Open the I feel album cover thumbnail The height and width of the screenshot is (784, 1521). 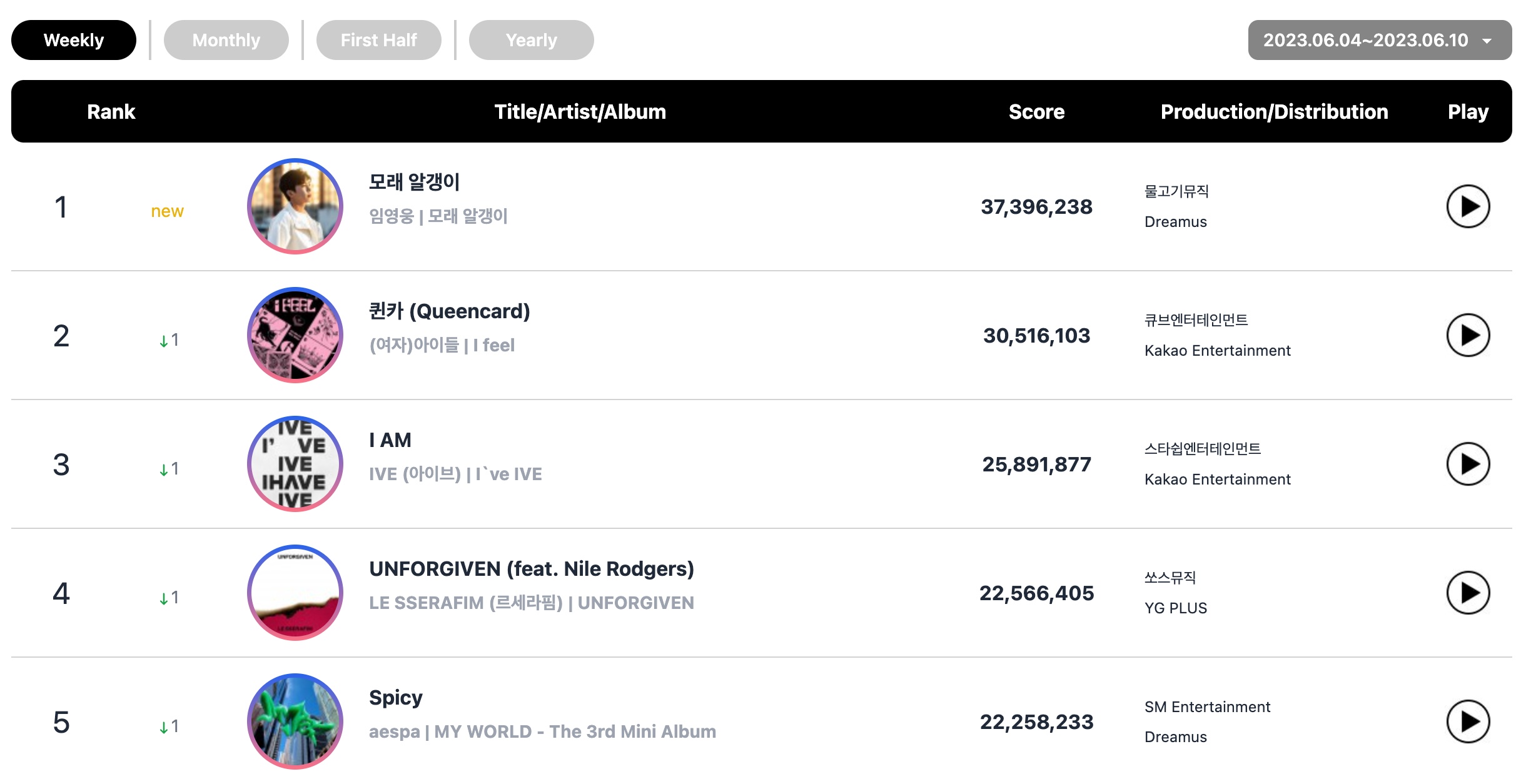[295, 335]
